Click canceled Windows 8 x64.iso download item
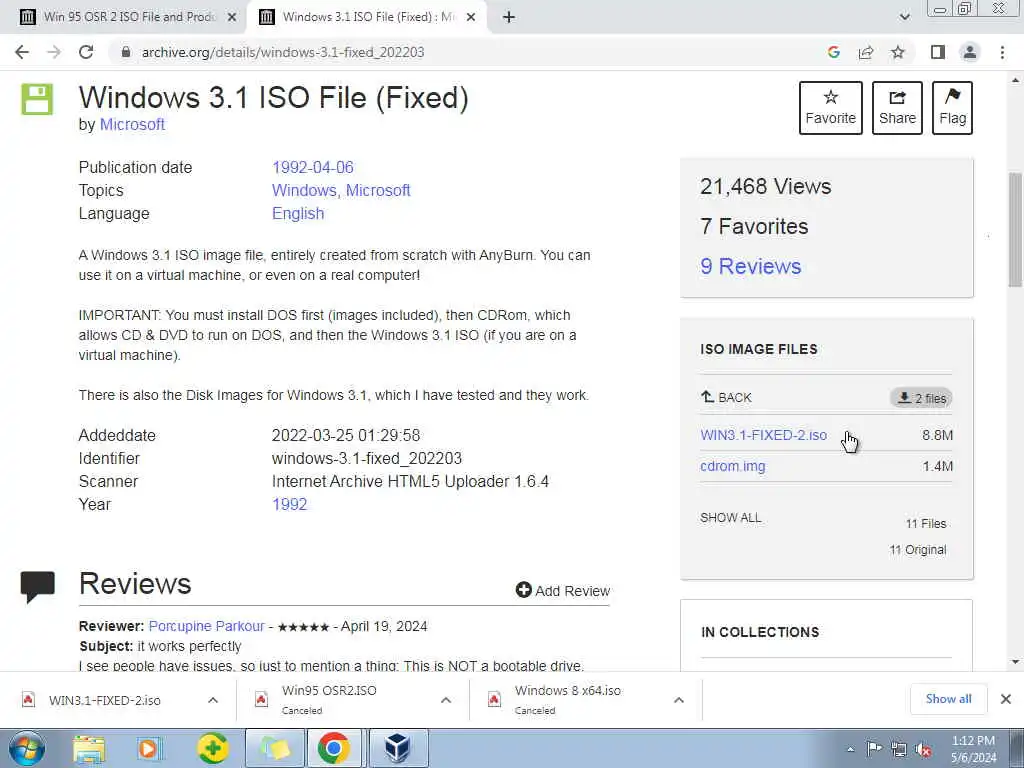 click(x=568, y=699)
